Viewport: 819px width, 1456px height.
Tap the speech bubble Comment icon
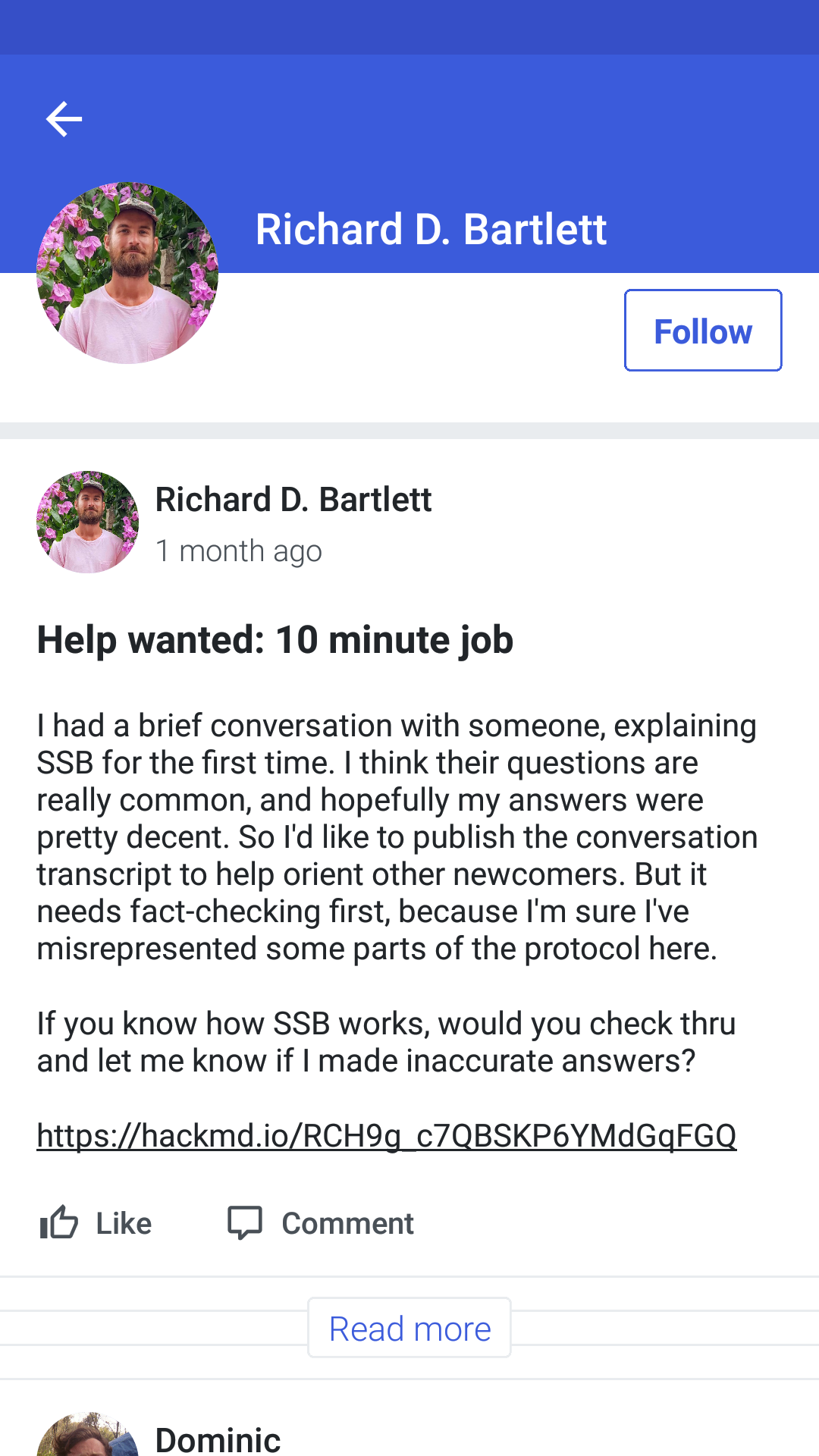(x=245, y=1222)
